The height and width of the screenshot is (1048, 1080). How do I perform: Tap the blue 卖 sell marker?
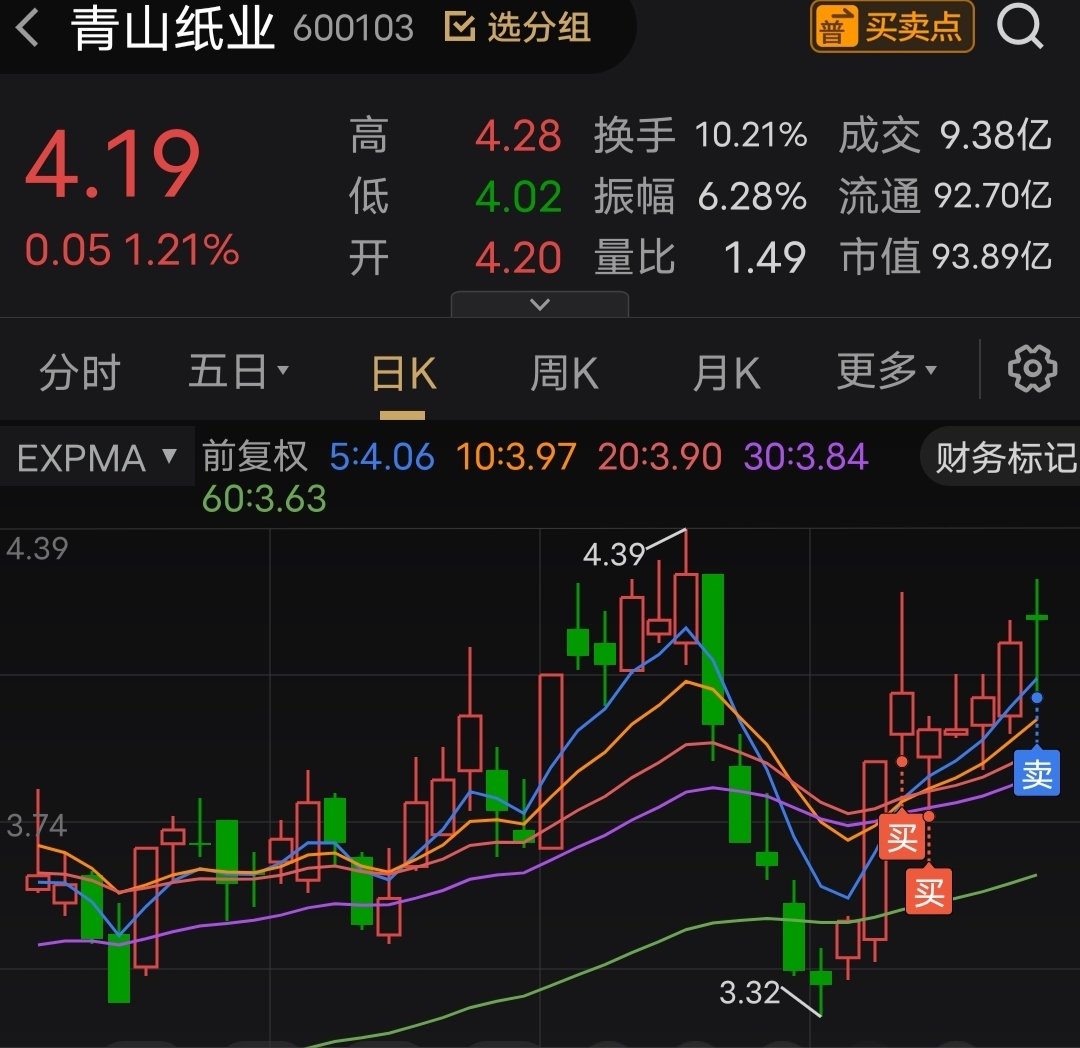click(1037, 774)
